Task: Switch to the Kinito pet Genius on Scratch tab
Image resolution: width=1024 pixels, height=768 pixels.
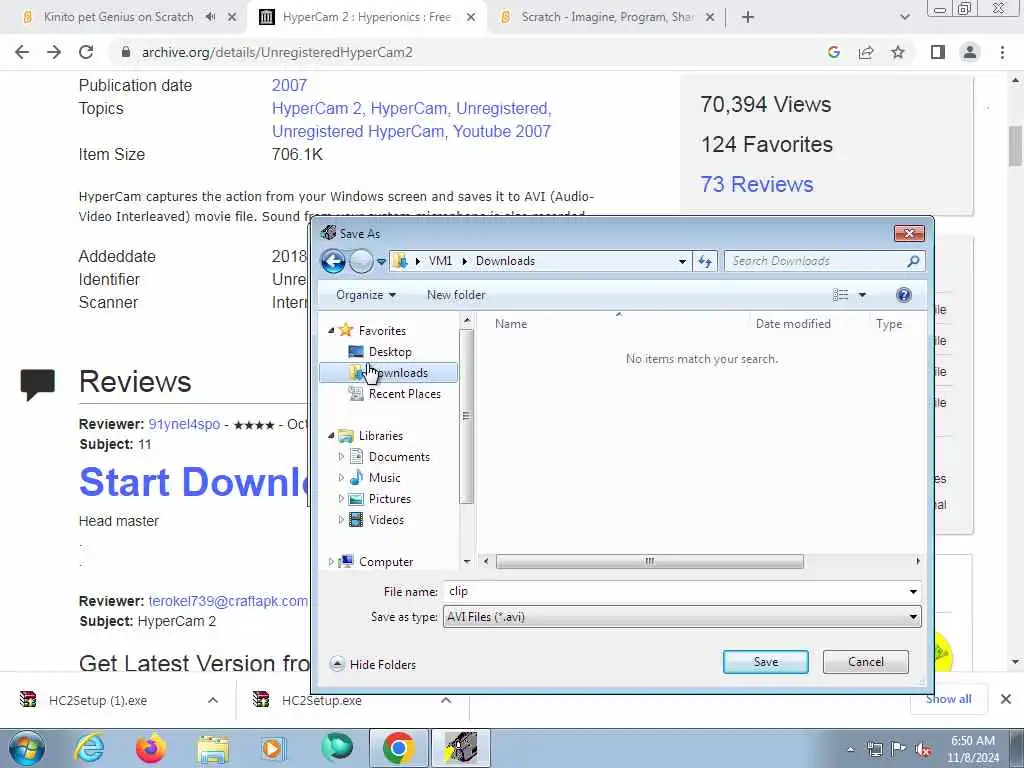Action: point(118,17)
